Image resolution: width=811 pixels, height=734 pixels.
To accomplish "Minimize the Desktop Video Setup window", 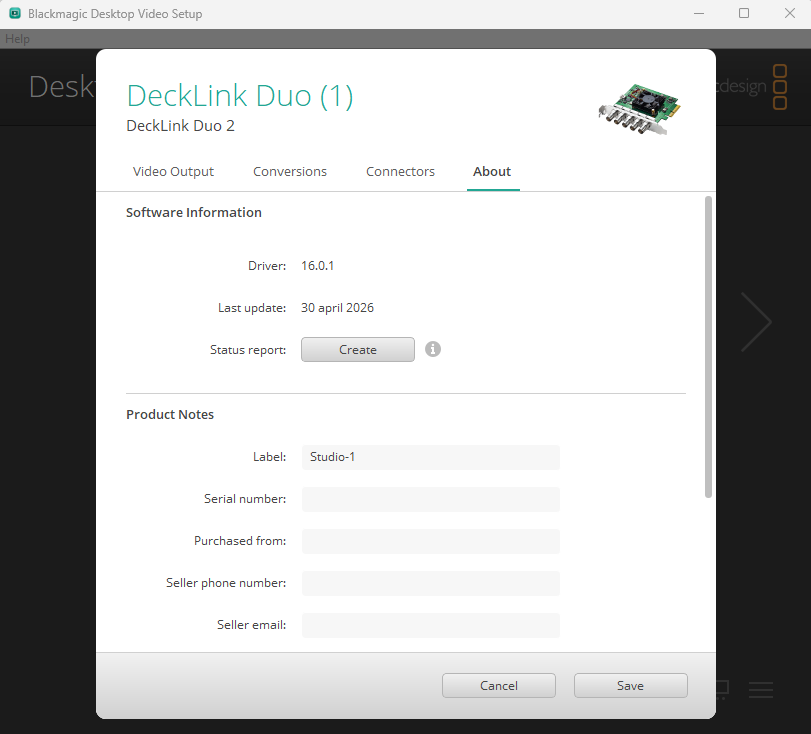I will click(x=699, y=13).
